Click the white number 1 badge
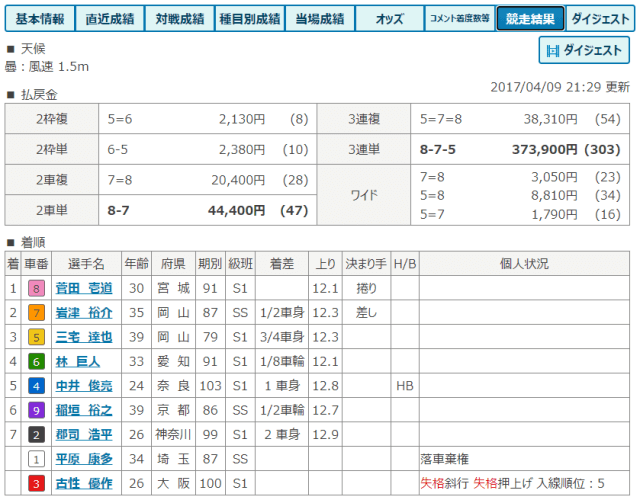The width and height of the screenshot is (640, 500). click(36, 458)
